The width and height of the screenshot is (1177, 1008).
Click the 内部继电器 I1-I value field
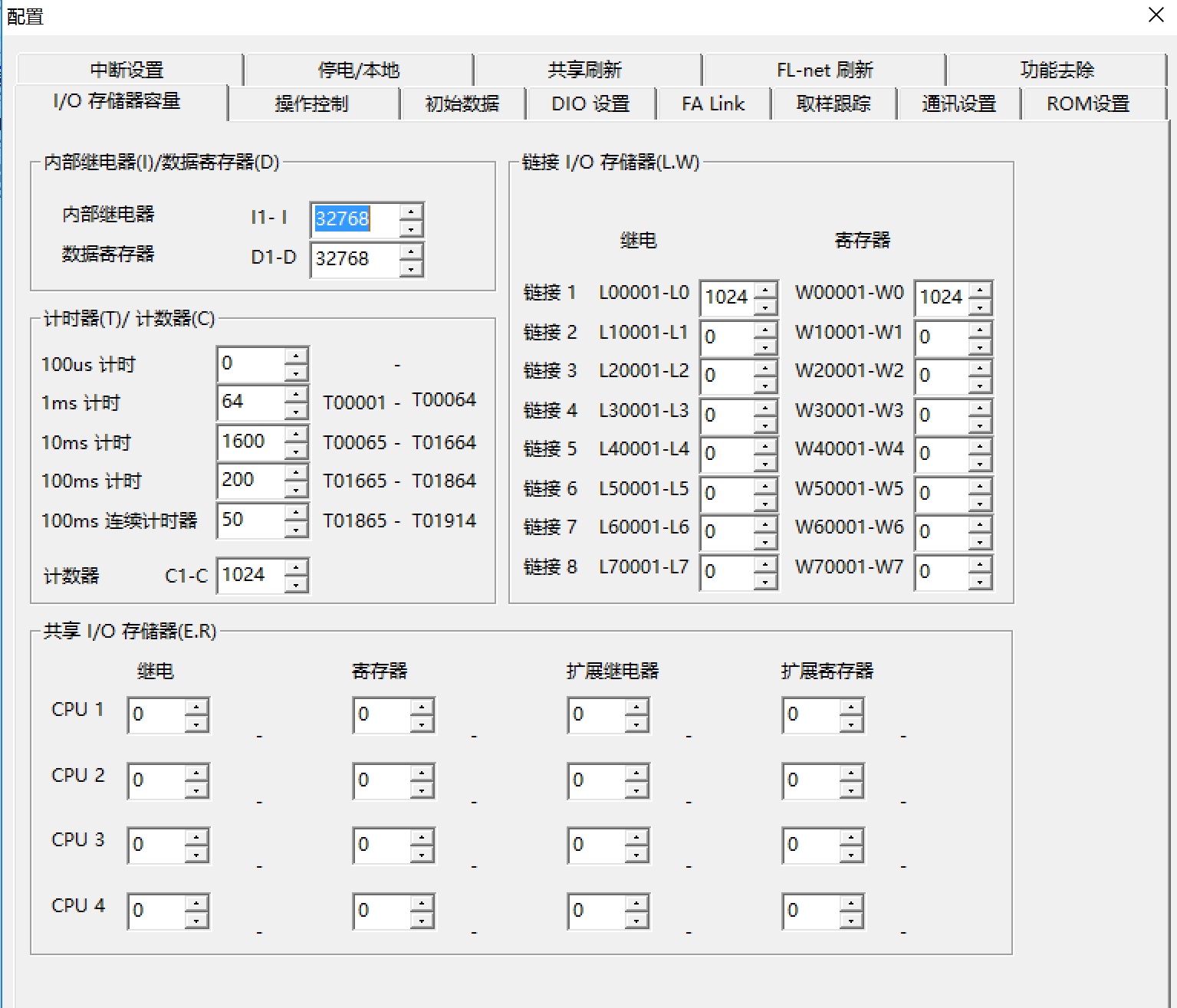coord(354,219)
